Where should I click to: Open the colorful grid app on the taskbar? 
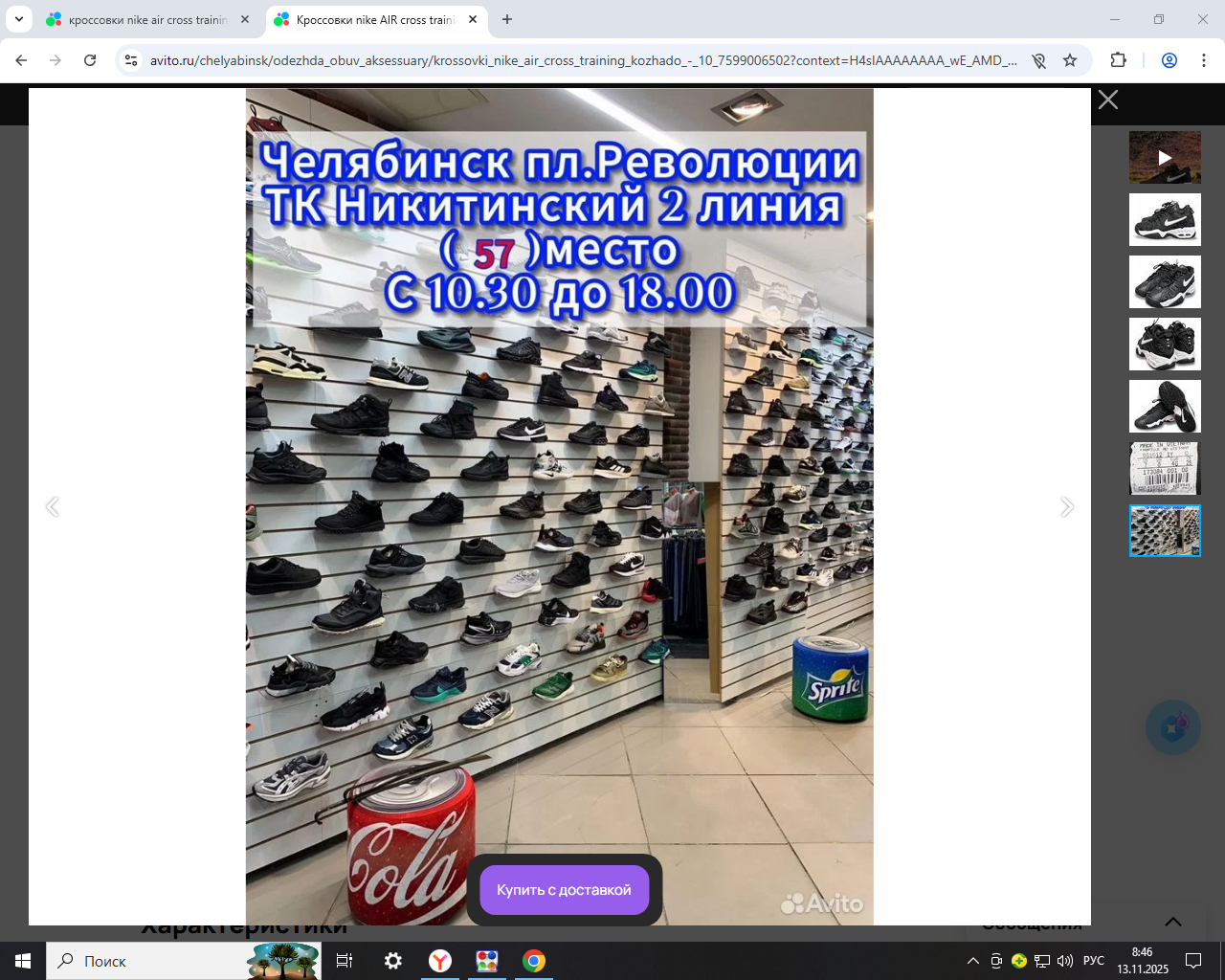tap(487, 961)
